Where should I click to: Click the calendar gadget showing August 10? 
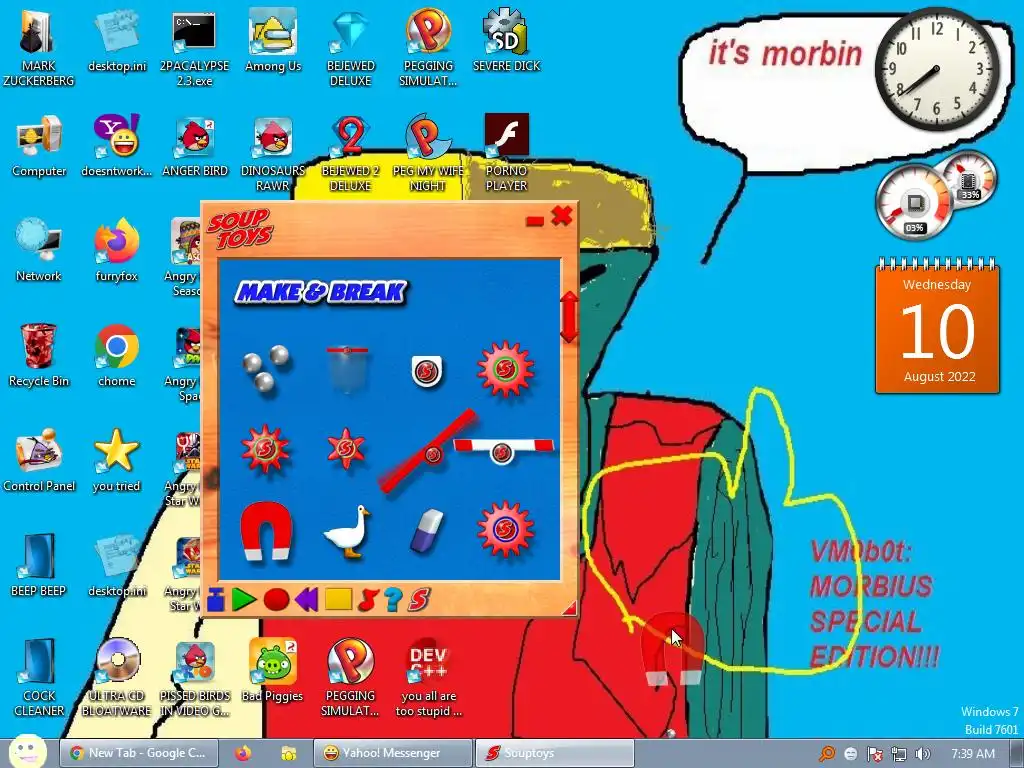[937, 327]
